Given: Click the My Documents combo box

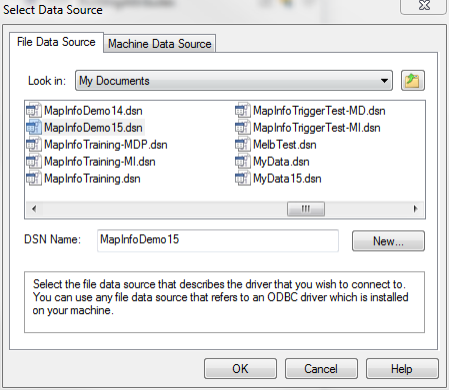Looking at the screenshot, I should [234, 81].
